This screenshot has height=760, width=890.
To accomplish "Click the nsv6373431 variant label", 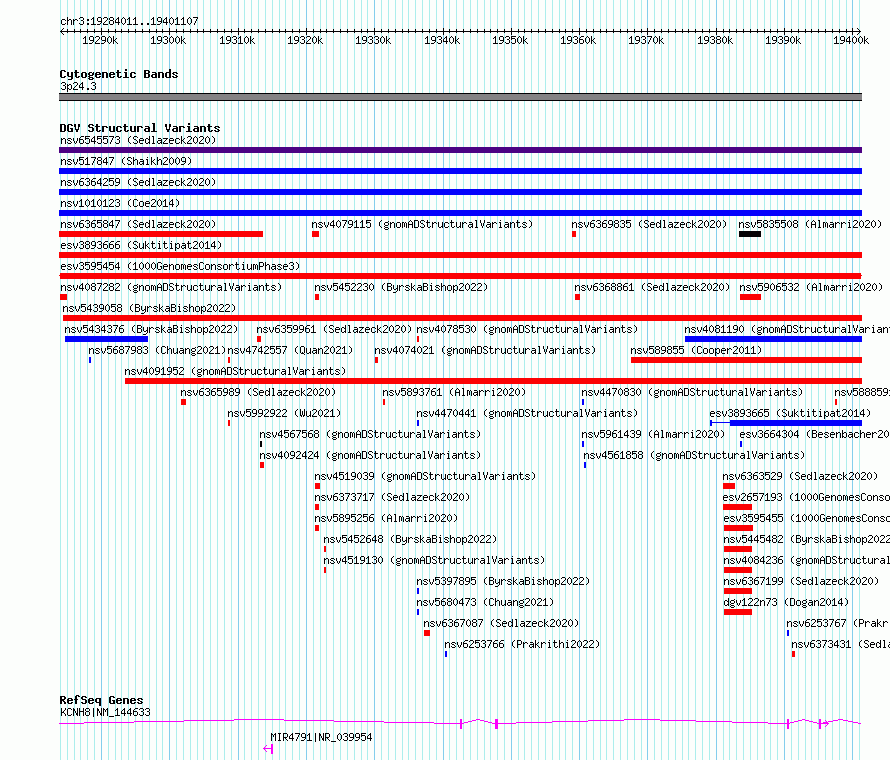I will point(840,644).
